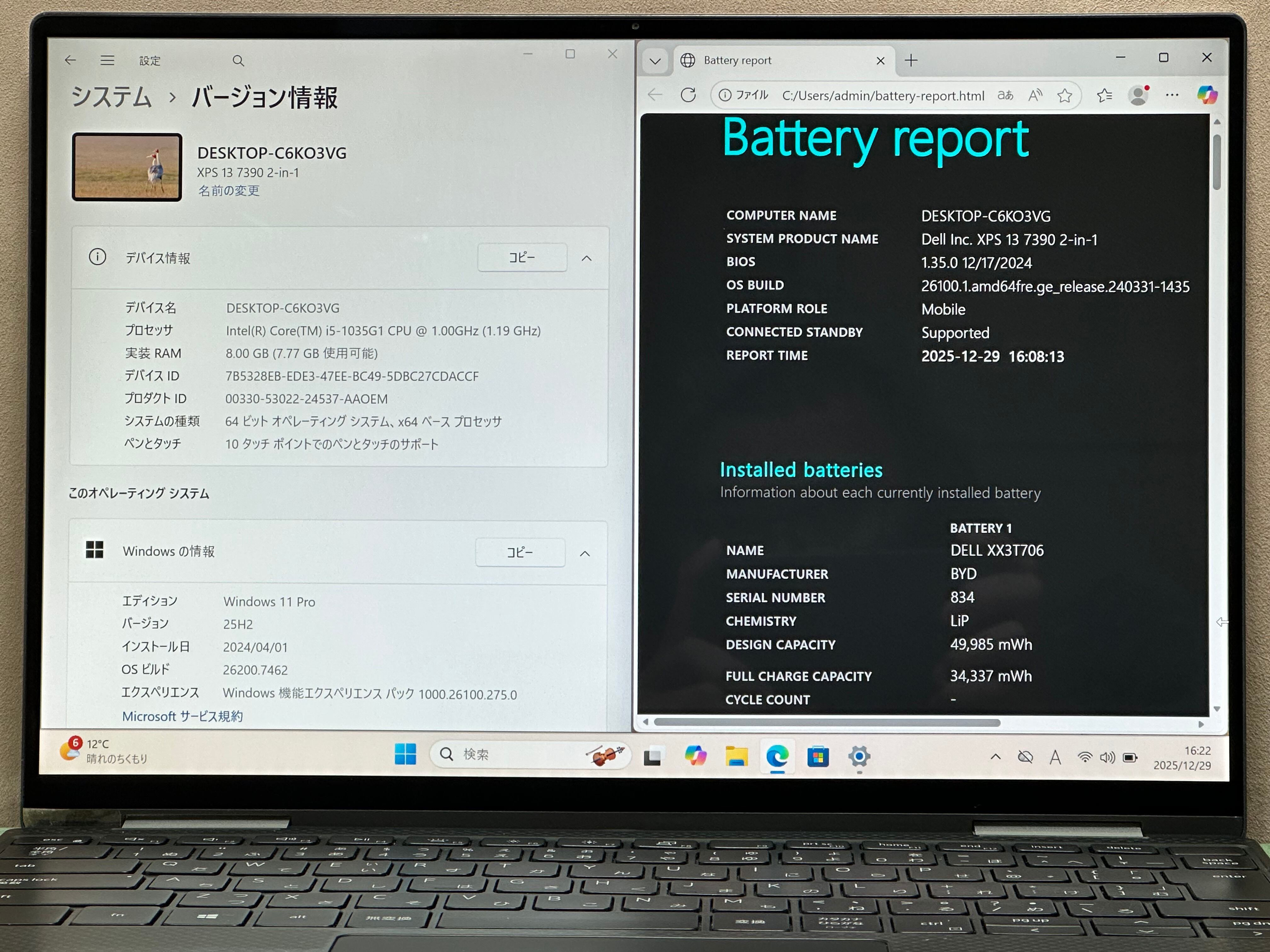The width and height of the screenshot is (1270, 952).
Task: Click the Edge refresh page icon
Action: [688, 95]
